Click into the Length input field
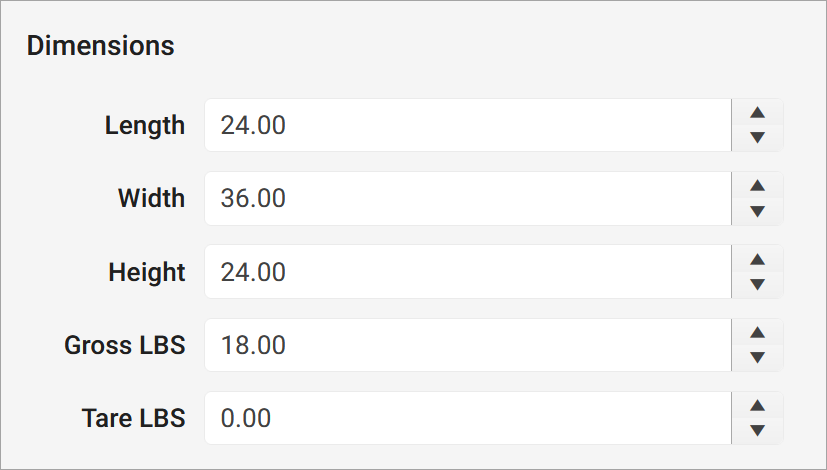Viewport: 827px width, 470px height. pos(467,125)
